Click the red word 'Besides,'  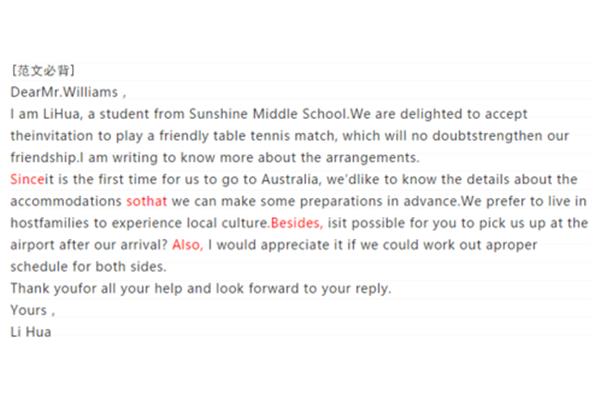click(297, 223)
